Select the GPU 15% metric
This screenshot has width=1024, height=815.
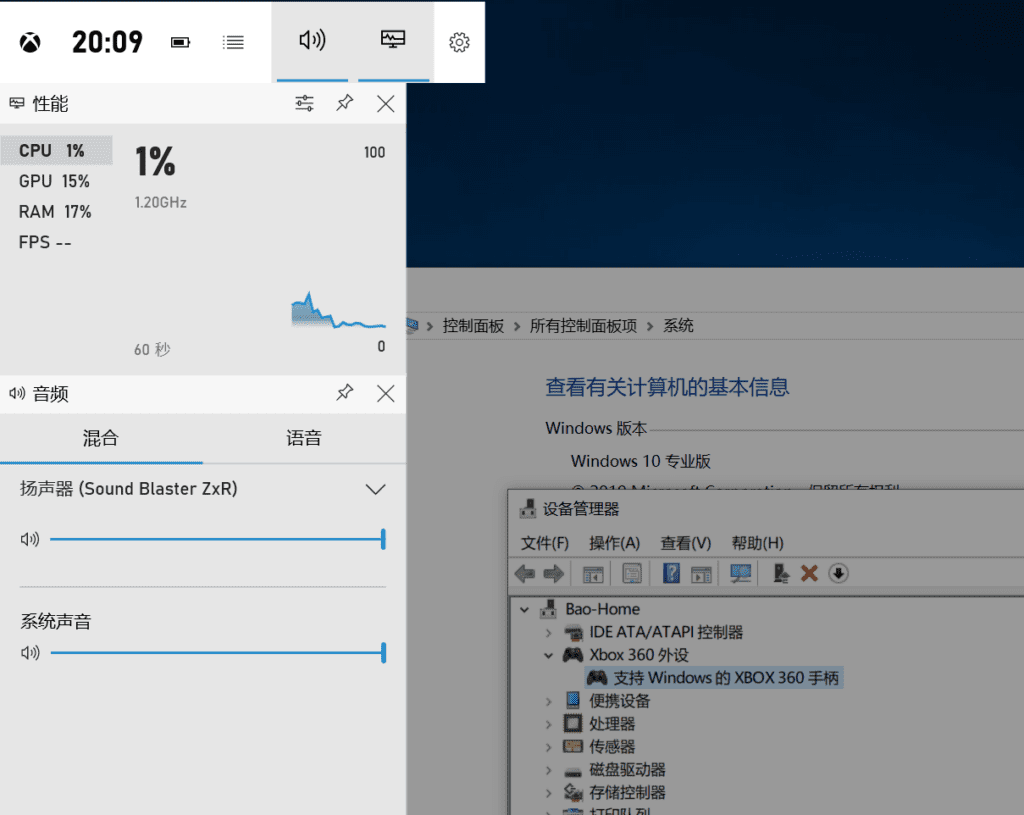point(55,181)
